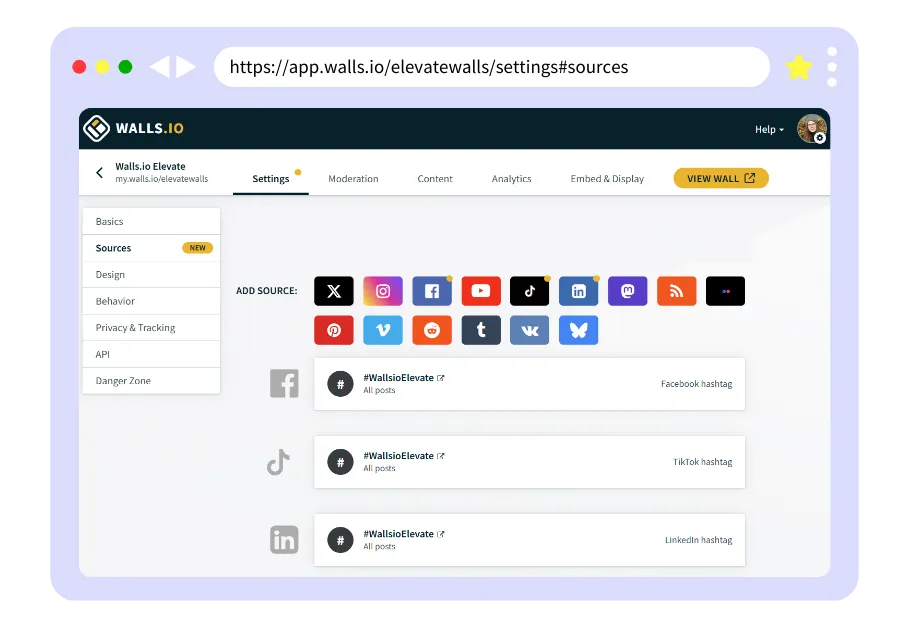Switch to the Moderation tab
909x628 pixels.
click(x=353, y=179)
